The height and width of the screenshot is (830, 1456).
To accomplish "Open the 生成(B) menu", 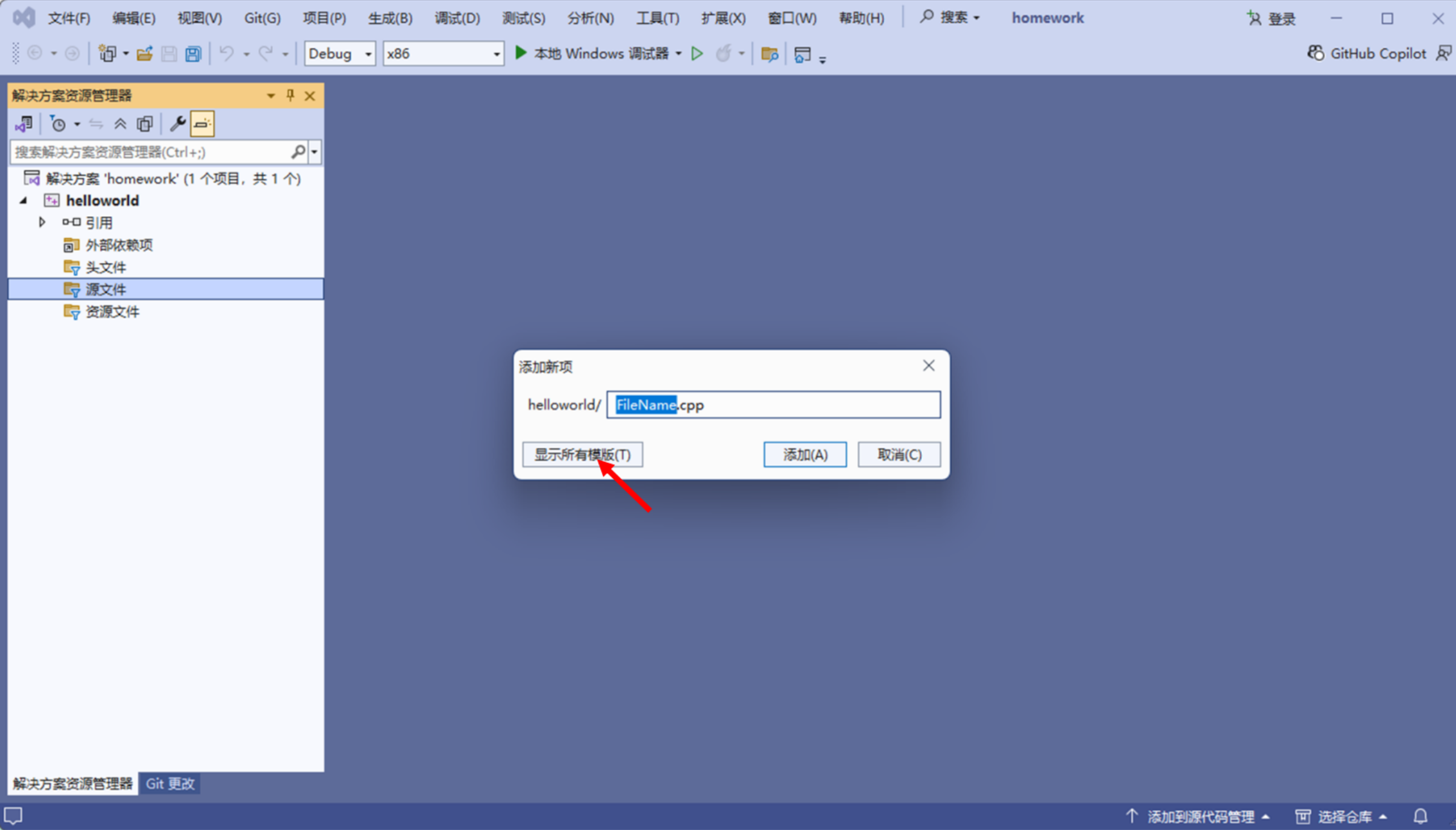I will pyautogui.click(x=390, y=18).
